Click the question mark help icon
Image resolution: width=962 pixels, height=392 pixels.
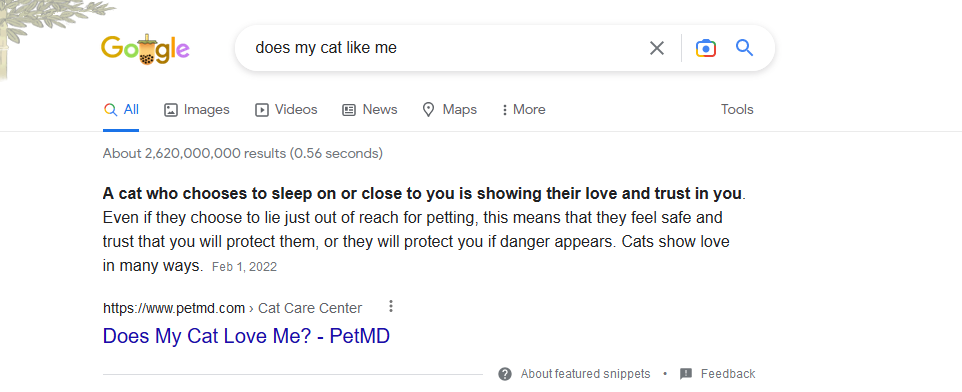(x=505, y=374)
